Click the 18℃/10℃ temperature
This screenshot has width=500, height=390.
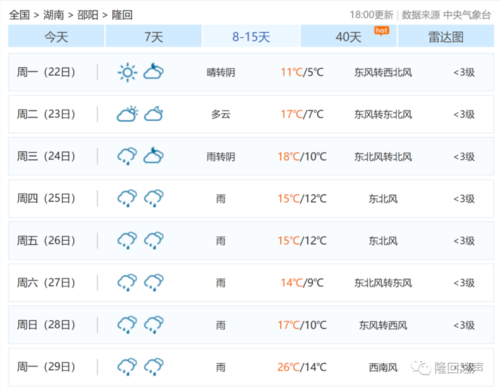click(x=302, y=157)
